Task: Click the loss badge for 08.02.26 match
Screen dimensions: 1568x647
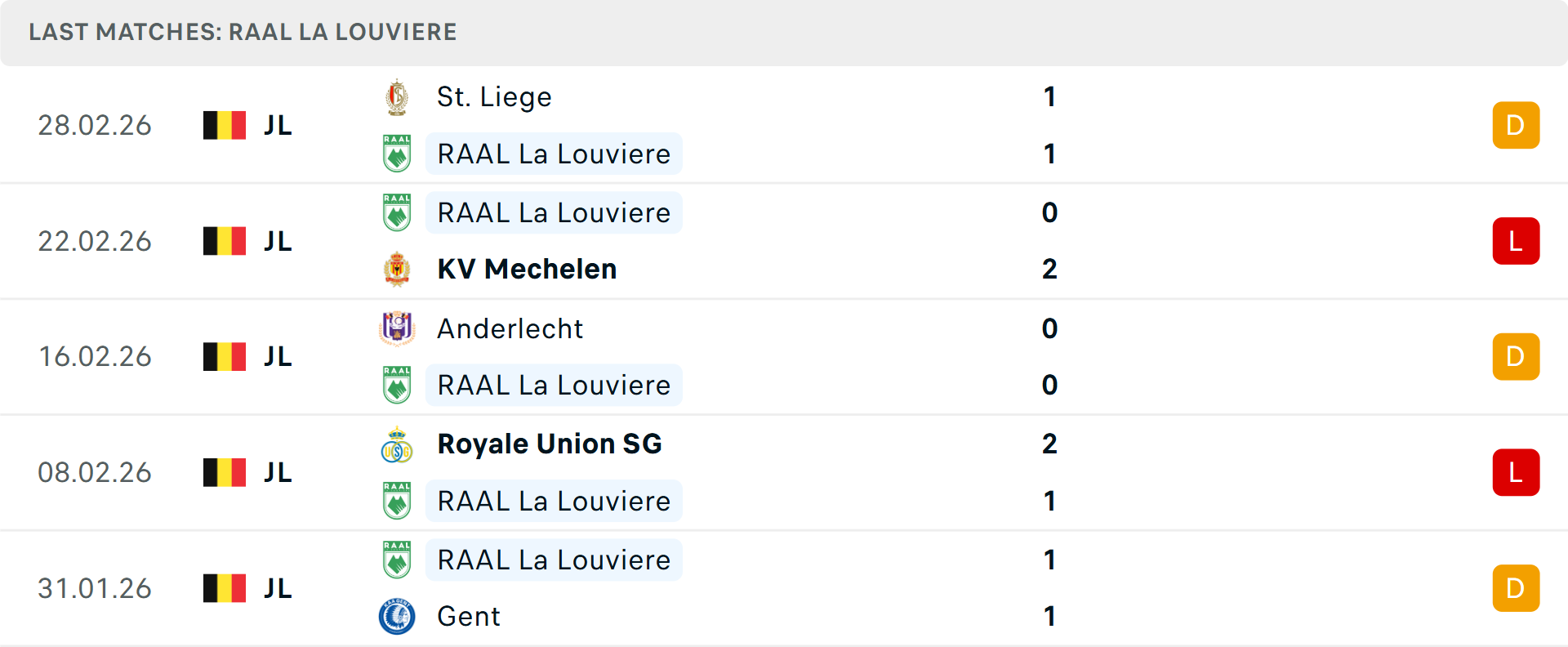Action: (x=1515, y=472)
